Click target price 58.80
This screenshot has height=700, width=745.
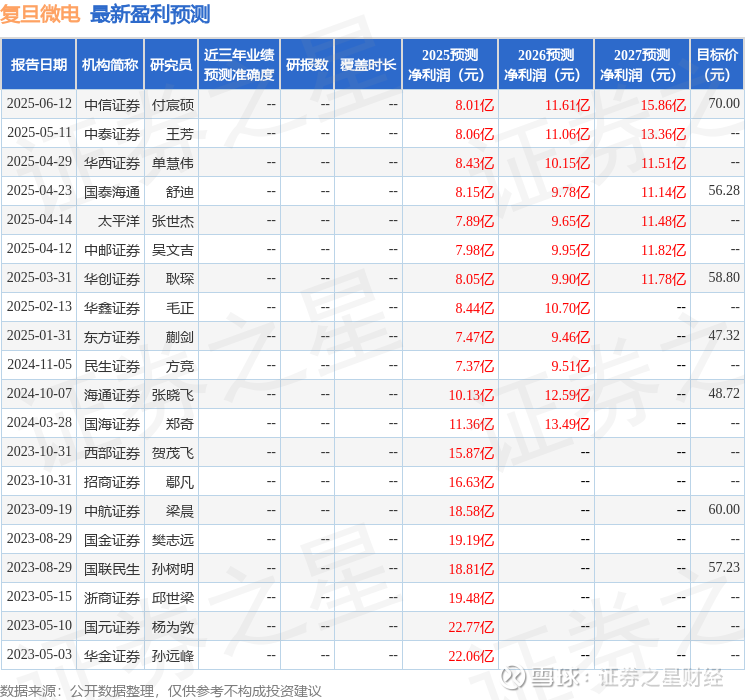coord(724,277)
